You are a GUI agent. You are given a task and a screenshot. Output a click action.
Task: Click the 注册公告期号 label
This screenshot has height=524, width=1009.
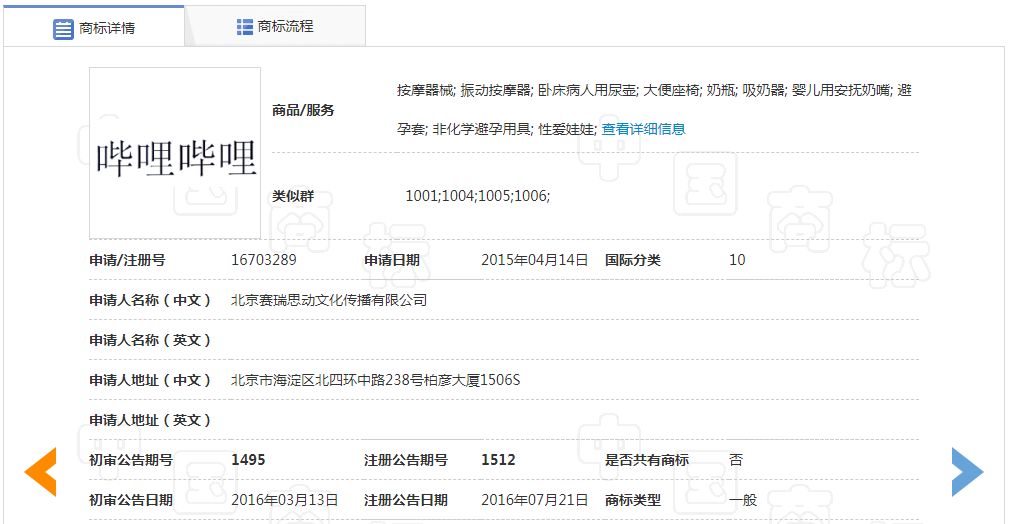pos(406,460)
